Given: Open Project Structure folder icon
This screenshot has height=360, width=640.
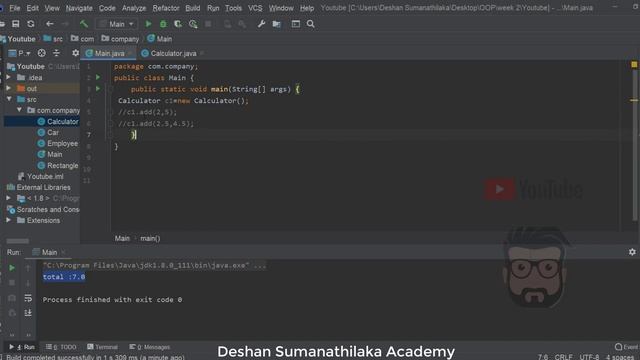Looking at the screenshot, I should [276, 24].
